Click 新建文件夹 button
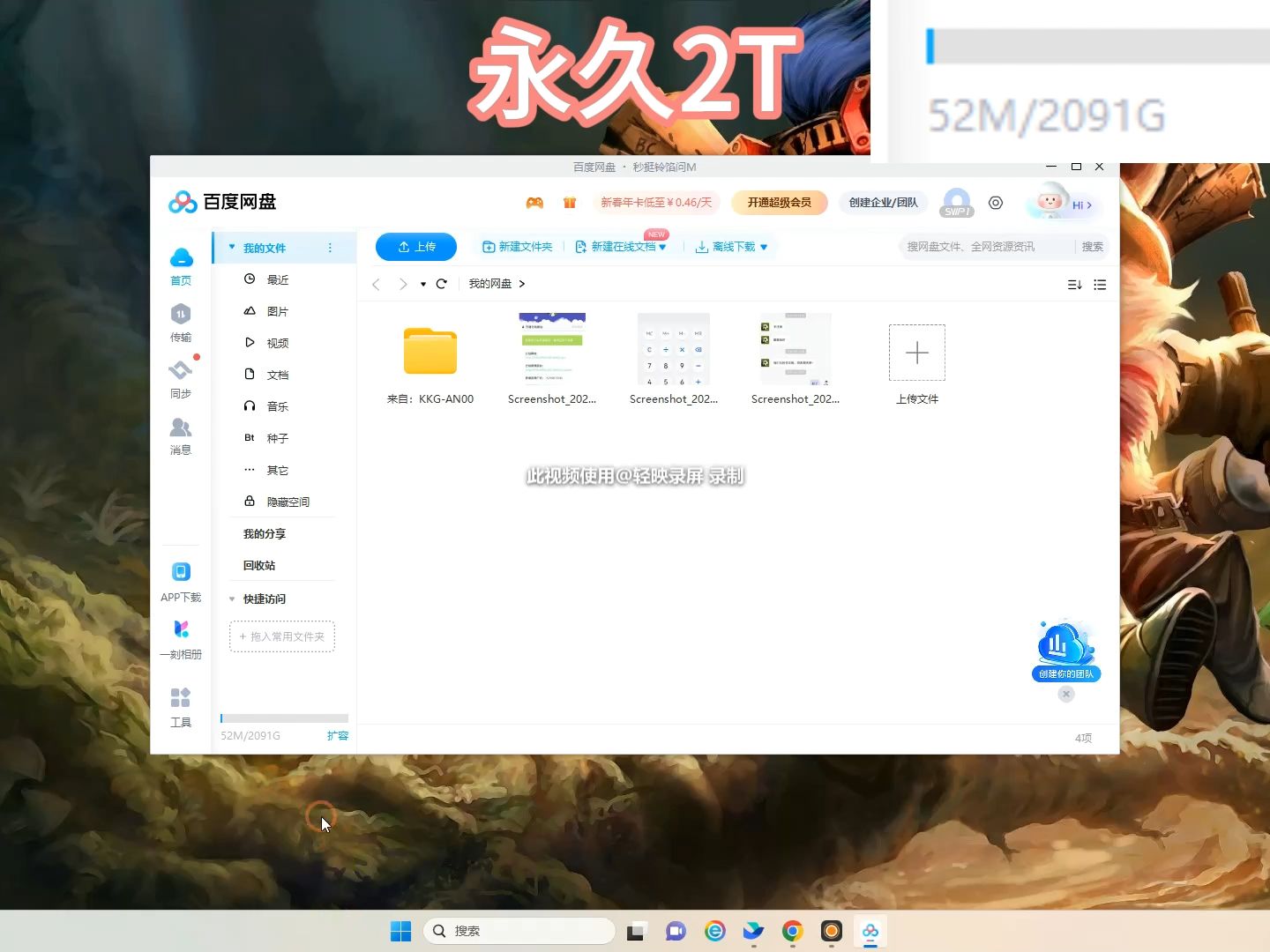Screen dimensions: 1270x952 pyautogui.click(x=518, y=247)
